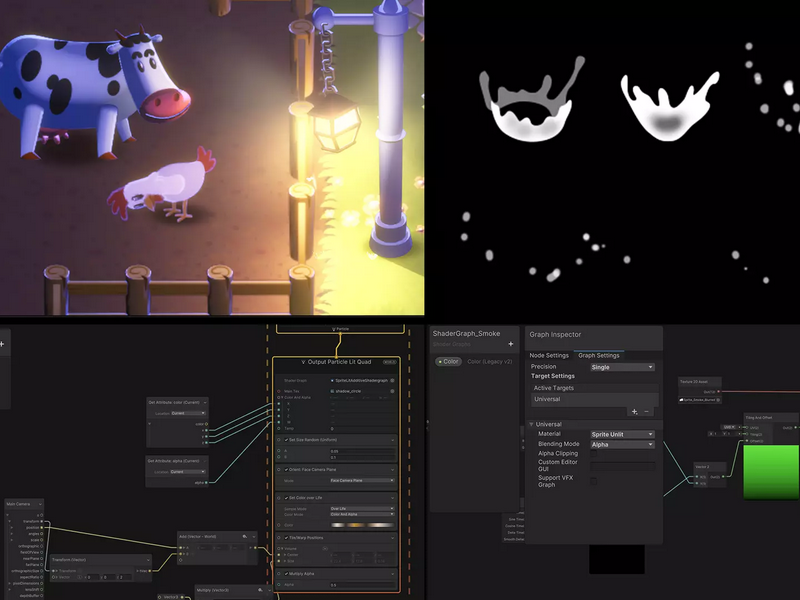
Task: Remove the active target with minus
Action: click(646, 411)
